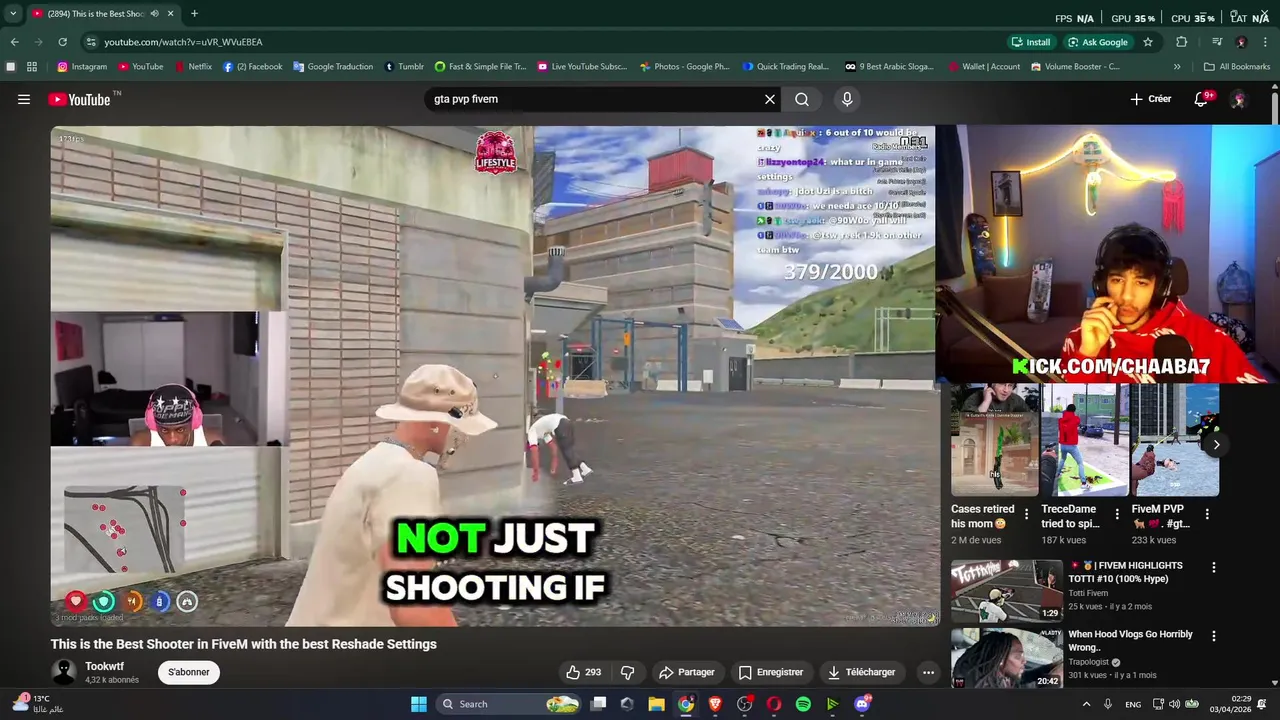Open a new browser tab with plus
The width and height of the screenshot is (1280, 720).
point(194,14)
